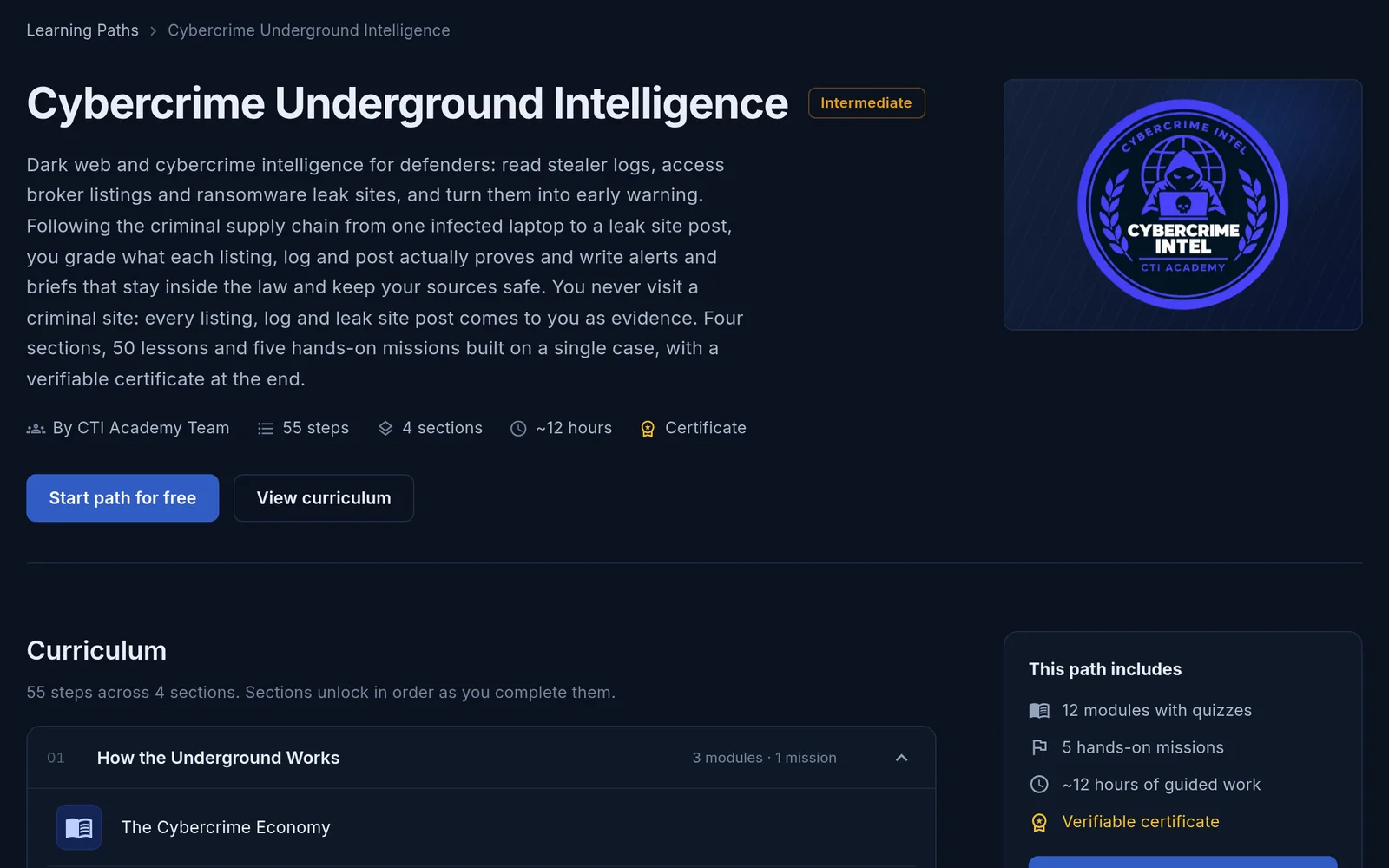Click the 'This path includes' heading
Viewport: 1389px width, 868px height.
[x=1105, y=669]
